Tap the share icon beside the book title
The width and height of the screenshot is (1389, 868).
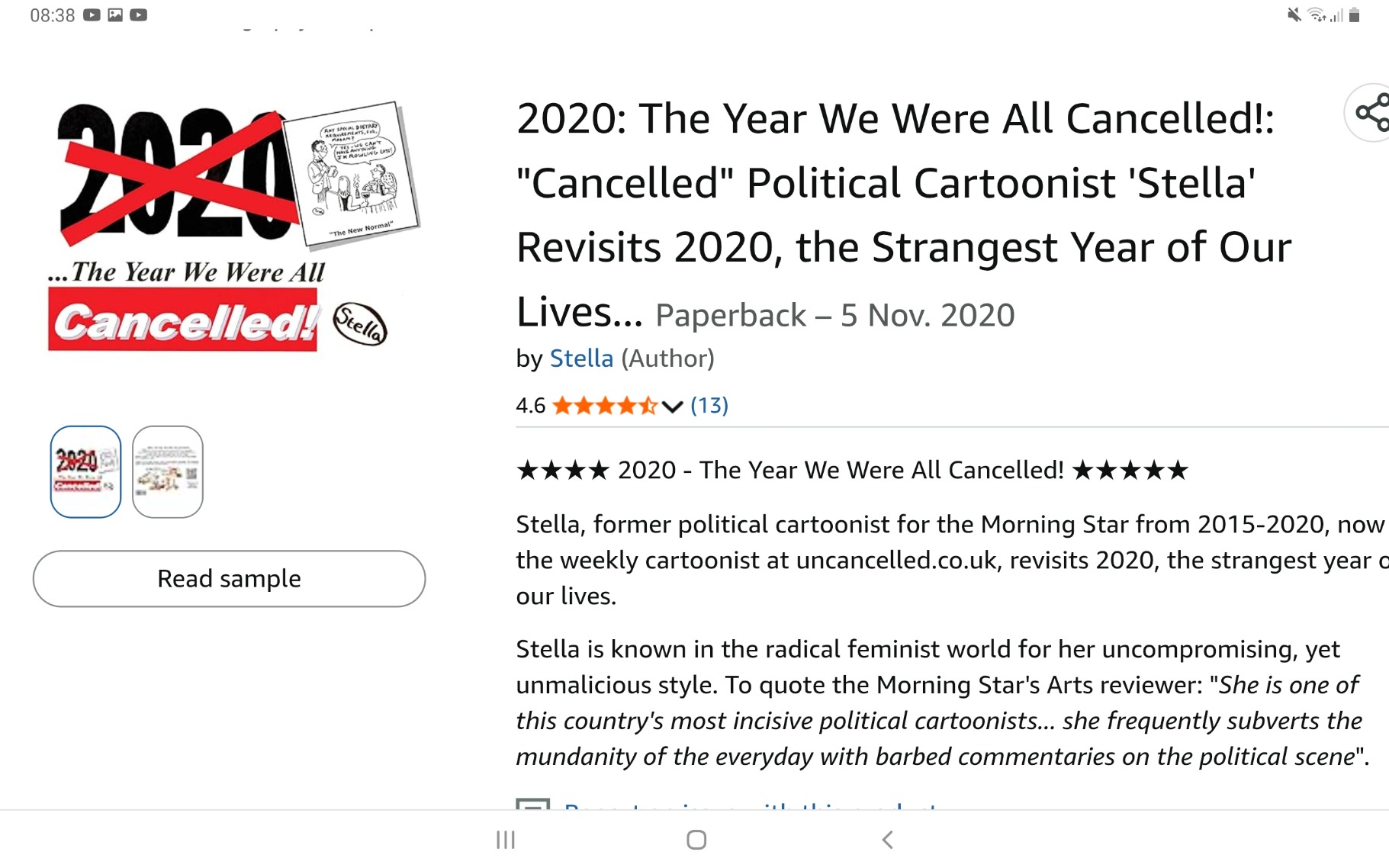coord(1371,113)
